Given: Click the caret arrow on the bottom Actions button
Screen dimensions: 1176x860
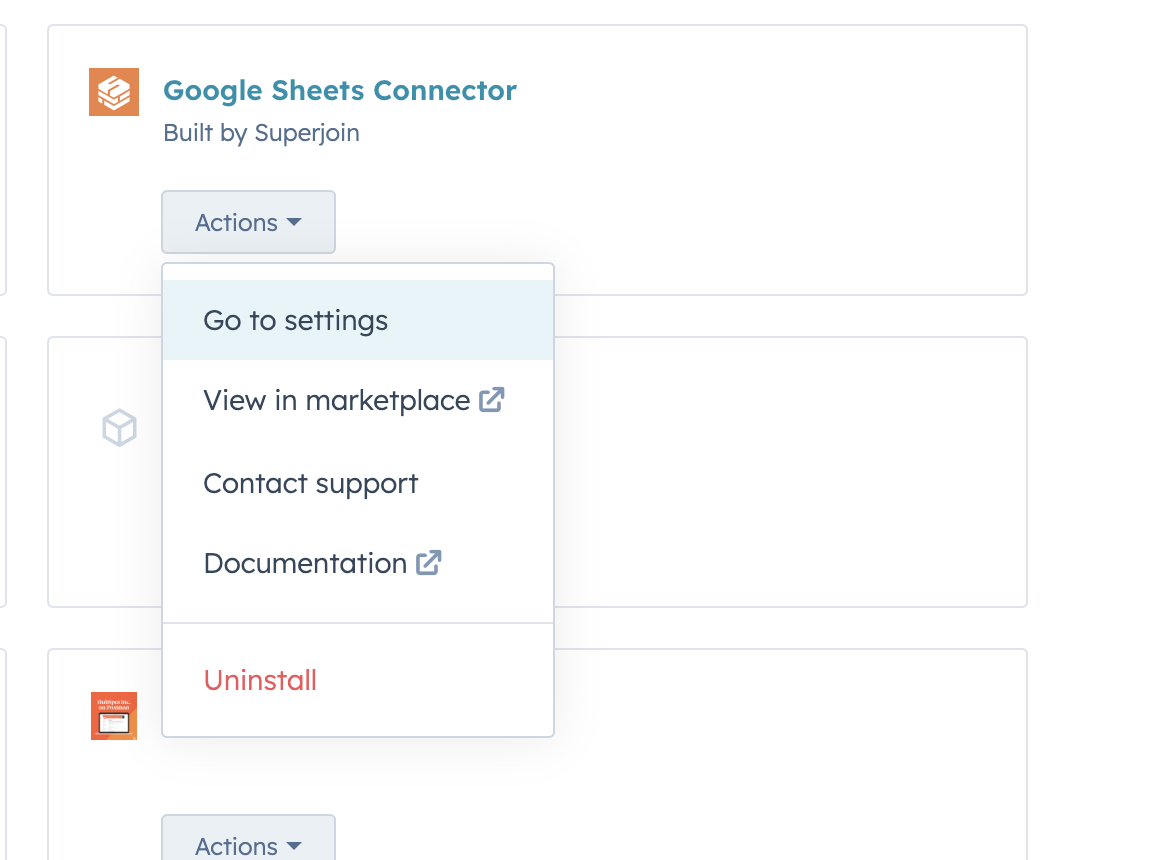Looking at the screenshot, I should [x=294, y=846].
